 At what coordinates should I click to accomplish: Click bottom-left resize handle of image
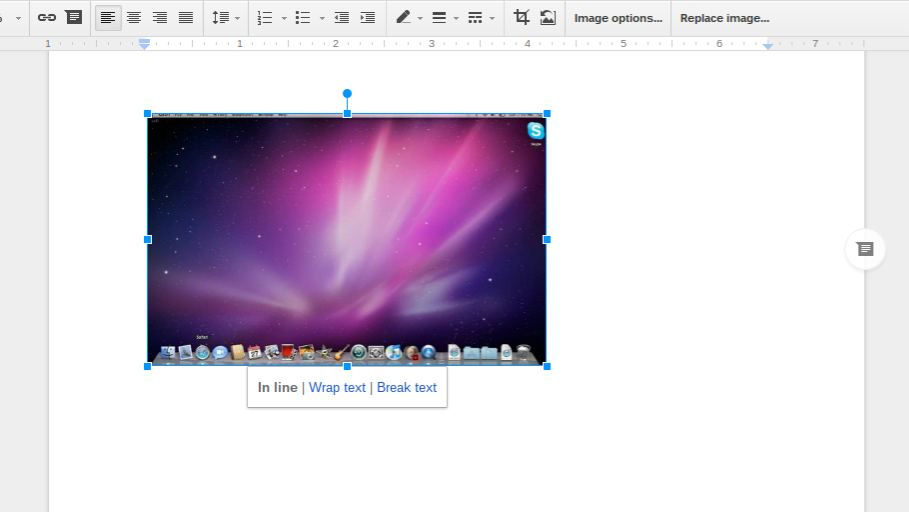click(147, 366)
